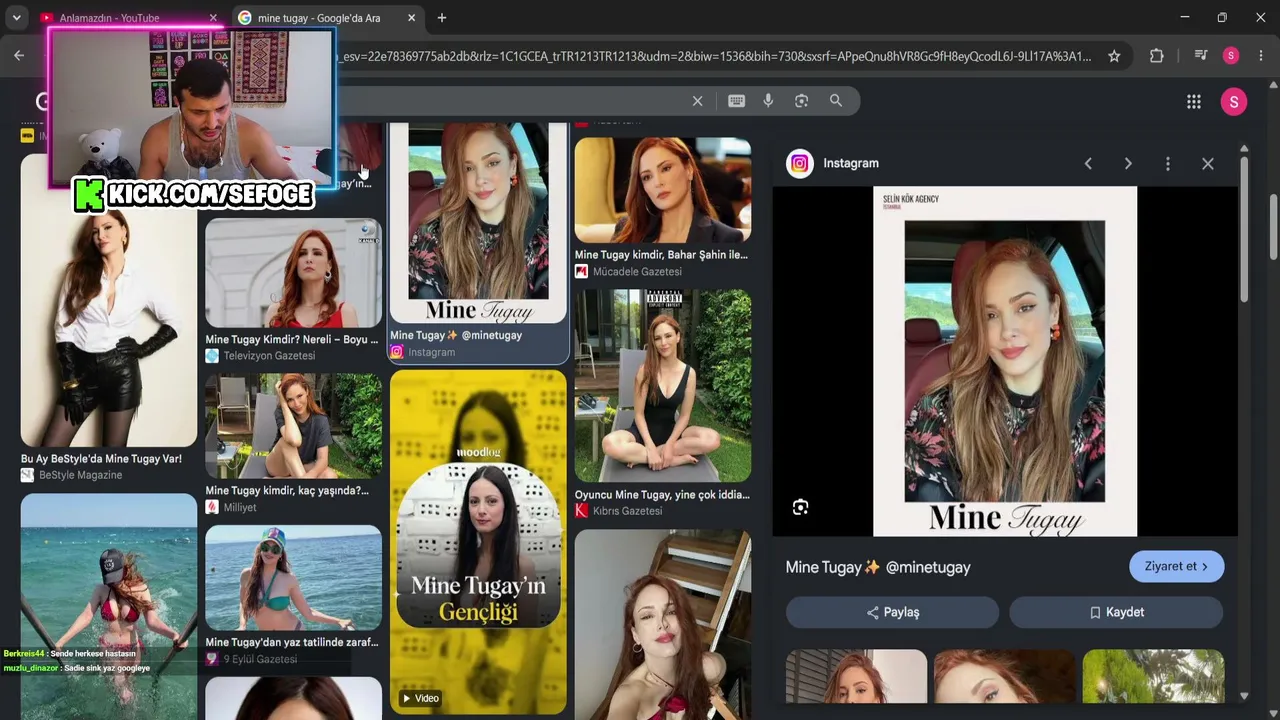The height and width of the screenshot is (720, 1280).
Task: Open the Televizyon Gazetesi image result
Action: click(293, 274)
